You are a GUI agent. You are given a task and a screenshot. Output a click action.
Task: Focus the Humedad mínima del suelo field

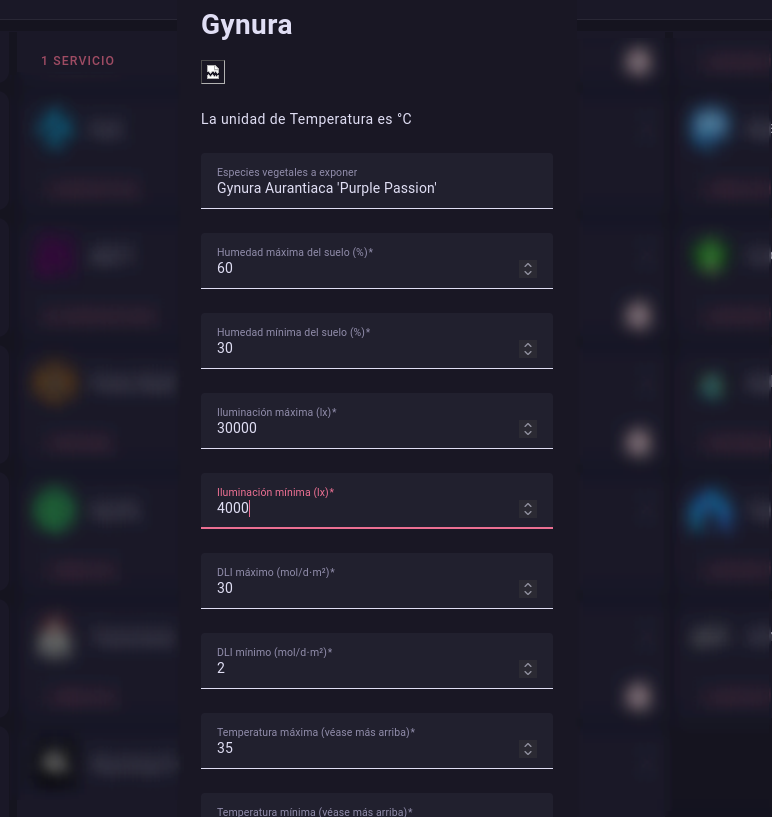(360, 347)
